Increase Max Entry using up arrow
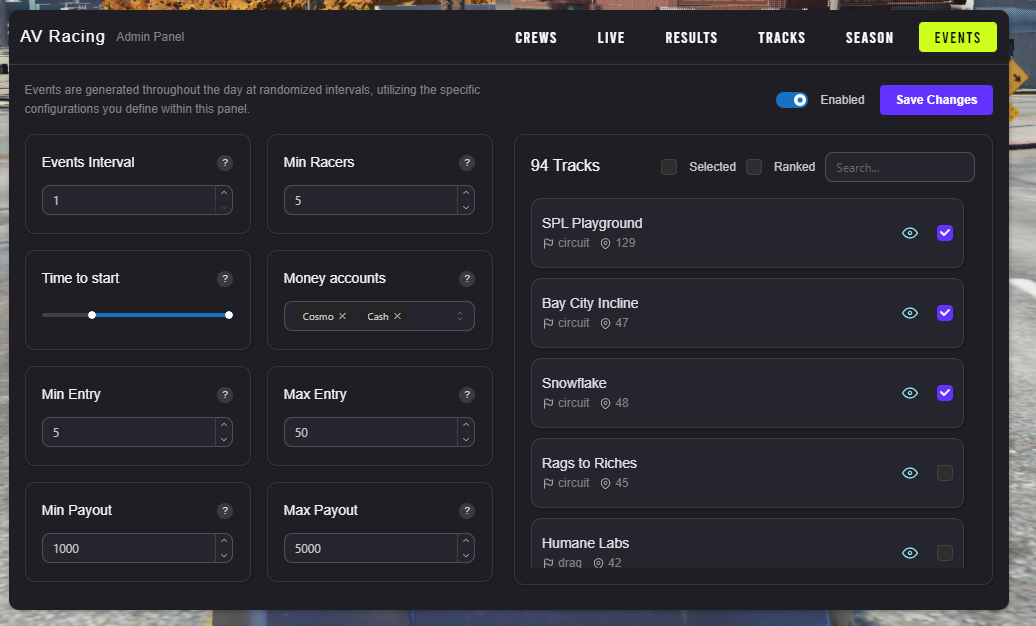 tap(465, 425)
